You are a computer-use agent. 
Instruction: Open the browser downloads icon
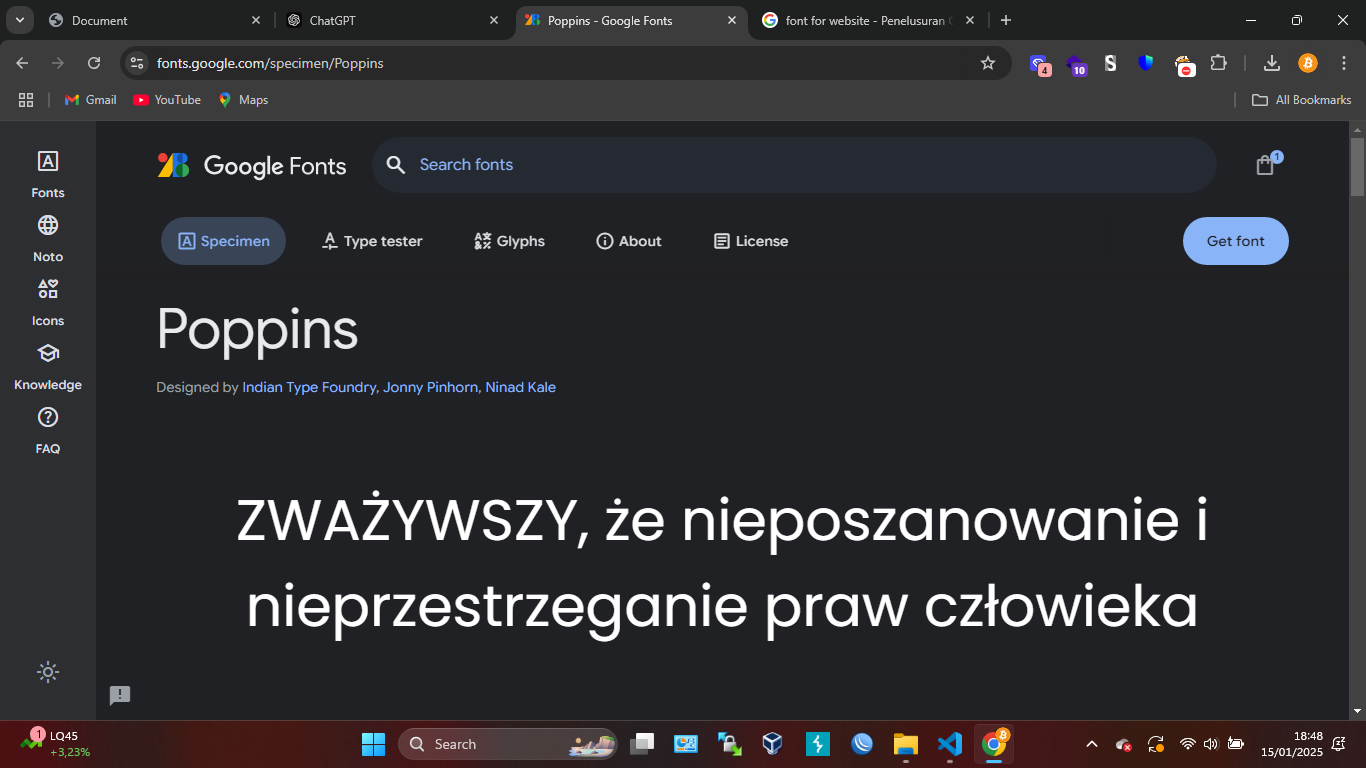click(x=1272, y=63)
